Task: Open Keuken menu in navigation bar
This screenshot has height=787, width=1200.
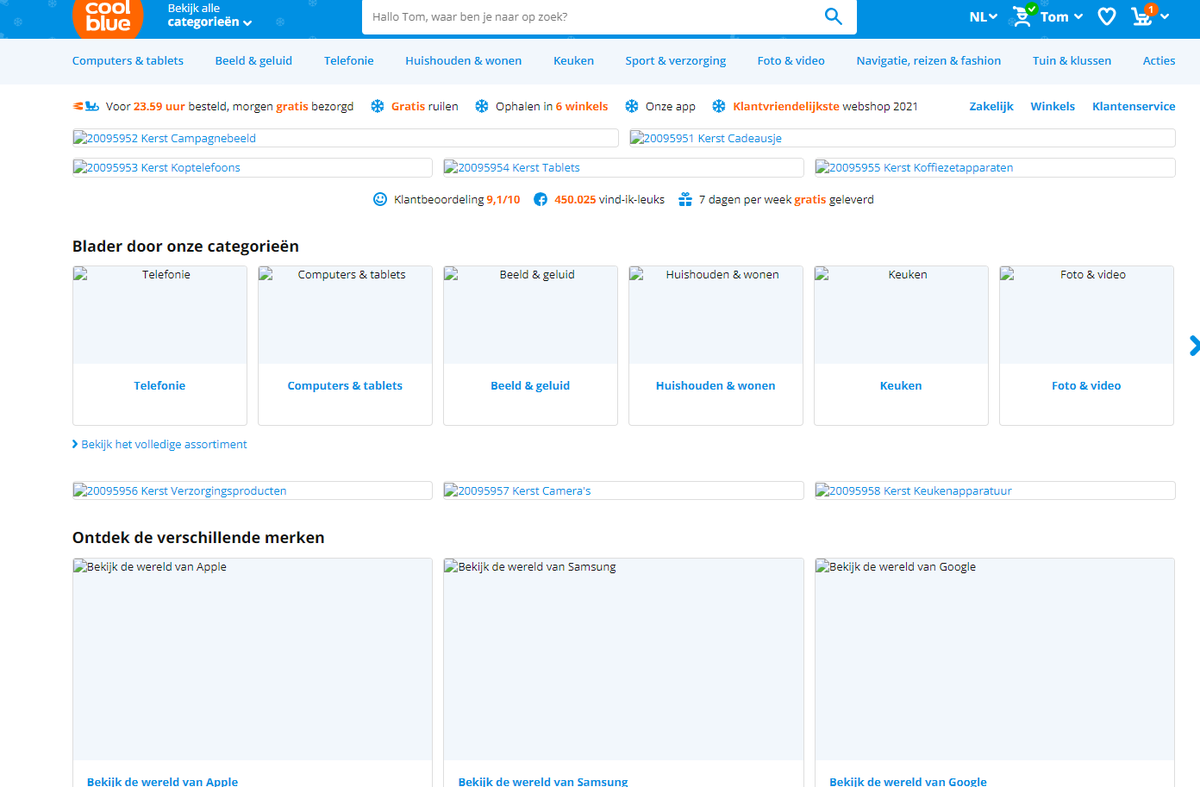Action: click(574, 61)
